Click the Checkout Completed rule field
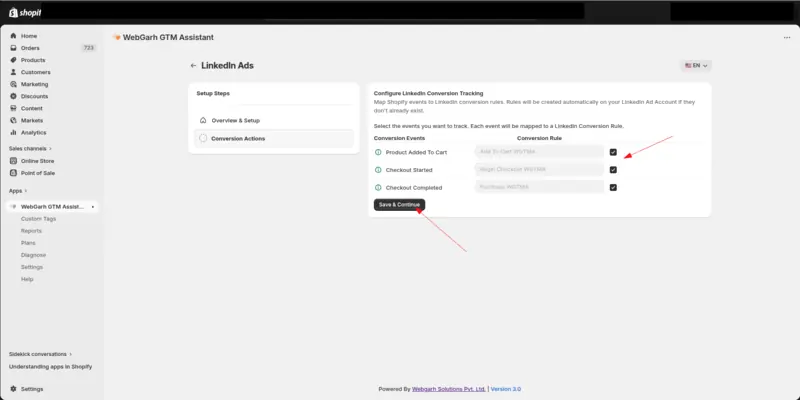The image size is (800, 400). point(539,187)
